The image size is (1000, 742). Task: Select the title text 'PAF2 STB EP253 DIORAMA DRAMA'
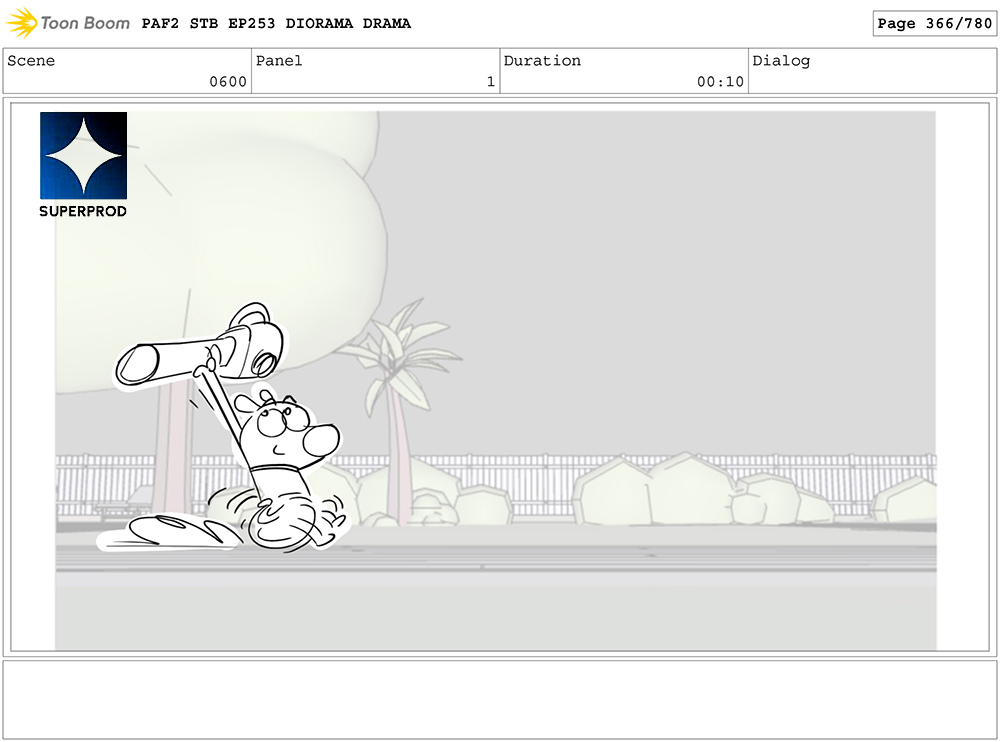coord(276,24)
